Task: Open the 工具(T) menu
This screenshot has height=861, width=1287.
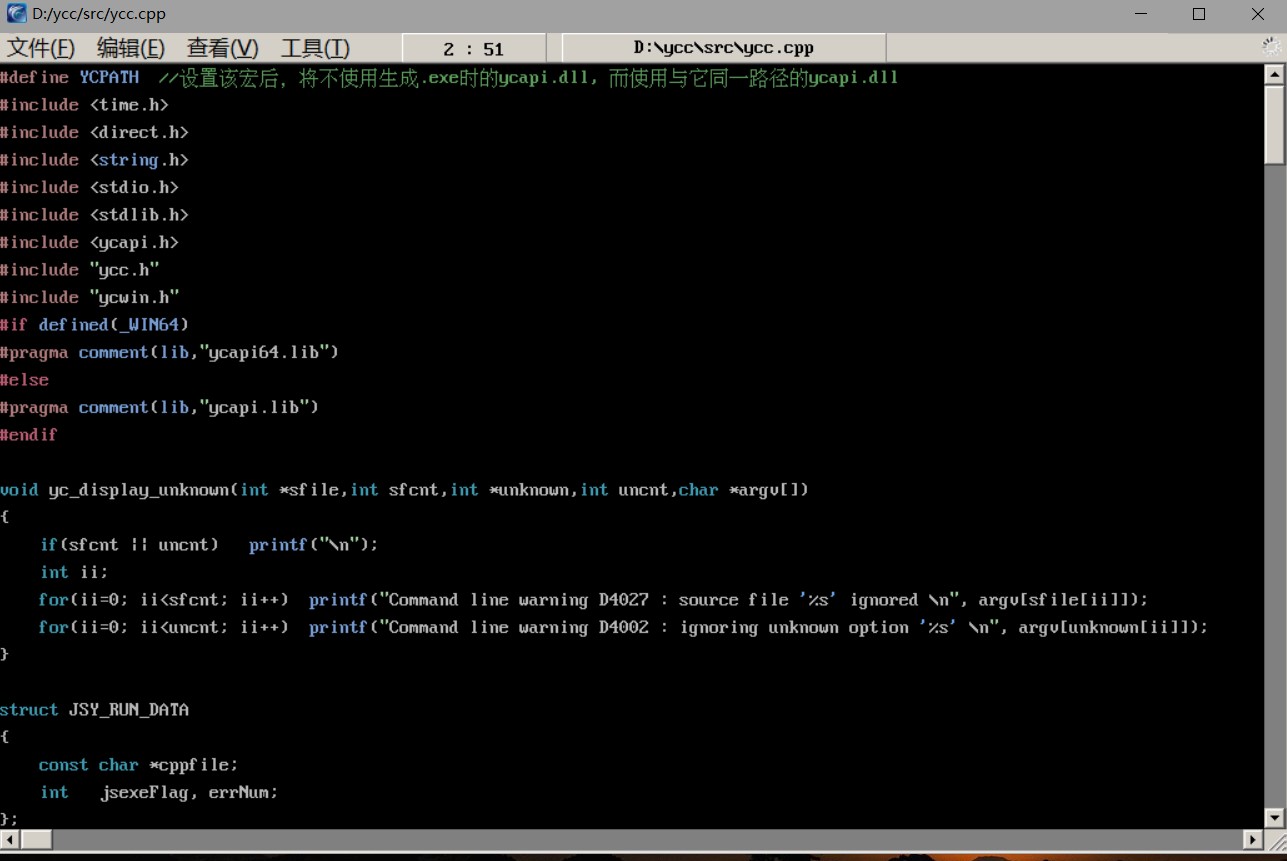Action: [x=315, y=48]
